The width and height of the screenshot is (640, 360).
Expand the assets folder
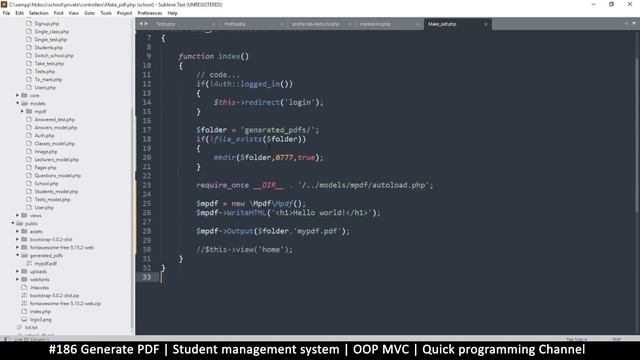(x=18, y=231)
